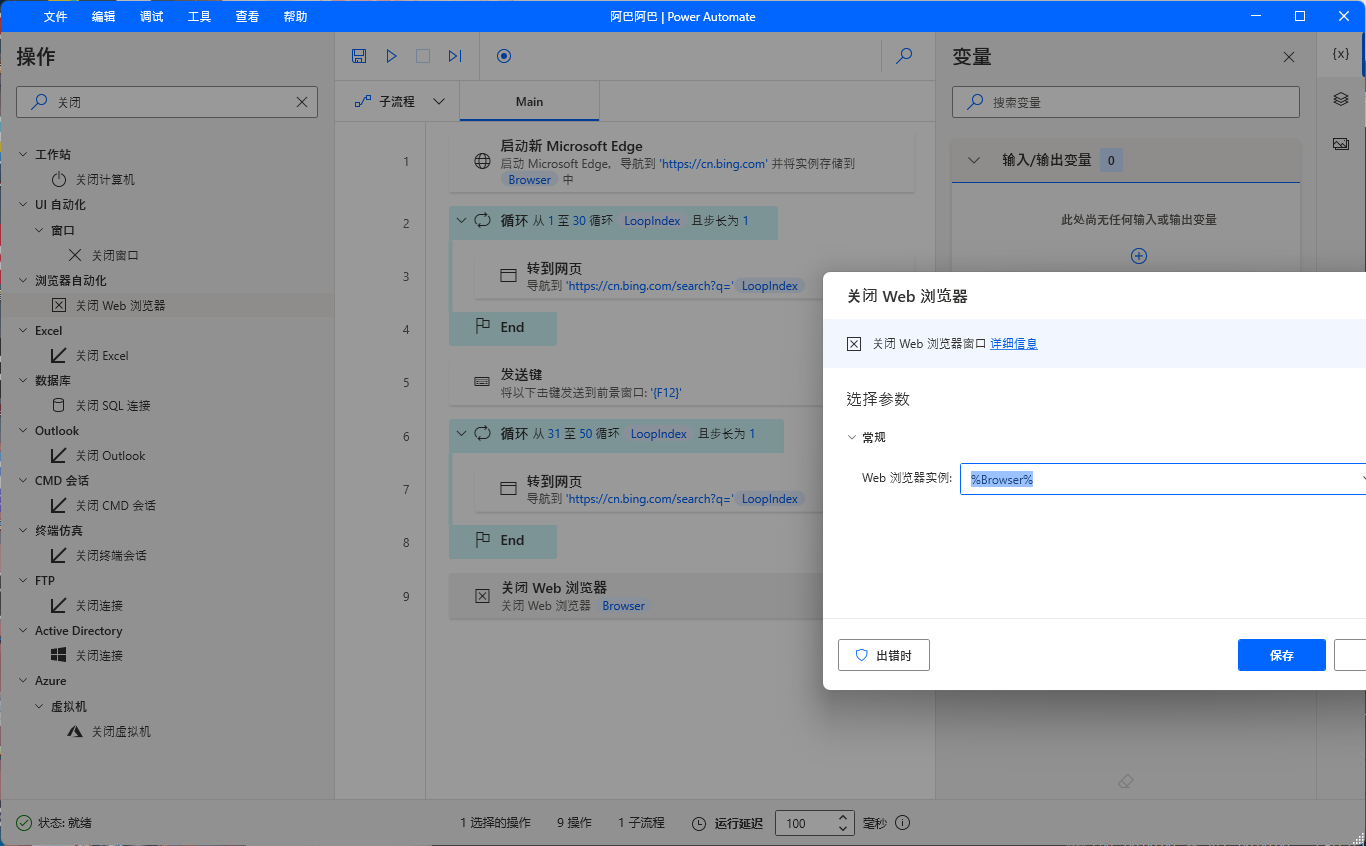
Task: Start the recorder circle icon
Action: click(x=504, y=56)
